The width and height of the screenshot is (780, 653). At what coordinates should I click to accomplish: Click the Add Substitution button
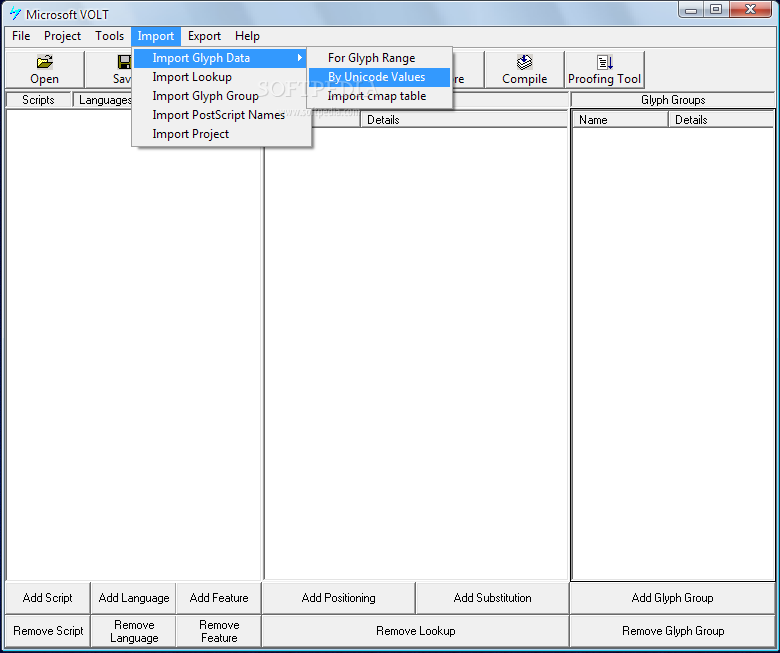click(492, 598)
